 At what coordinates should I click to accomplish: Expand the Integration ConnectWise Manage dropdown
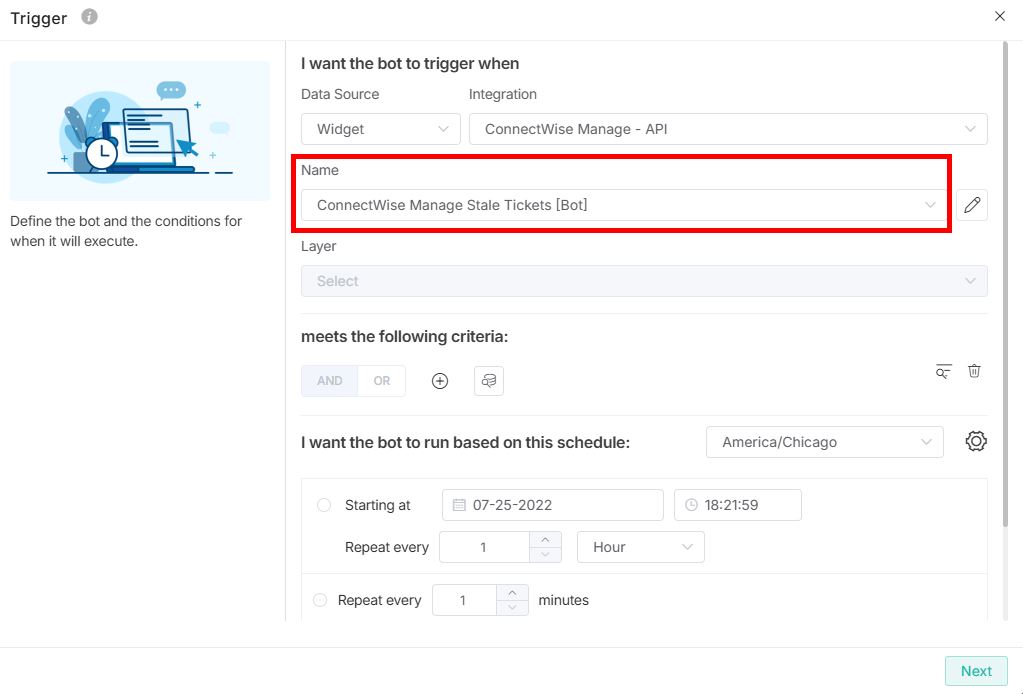(727, 129)
